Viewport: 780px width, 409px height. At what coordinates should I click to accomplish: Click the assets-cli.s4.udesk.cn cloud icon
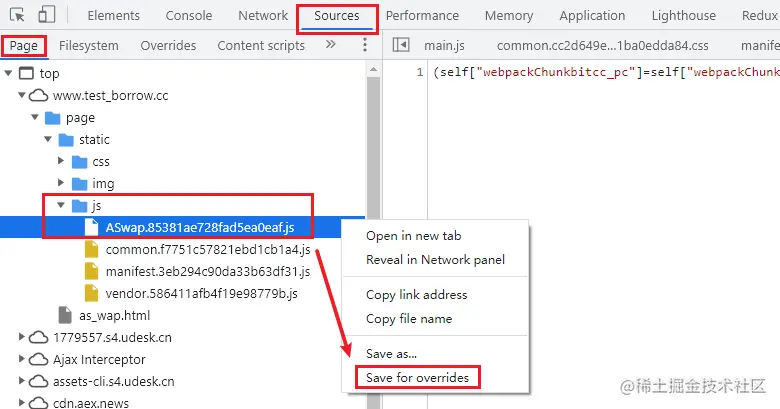tap(38, 382)
